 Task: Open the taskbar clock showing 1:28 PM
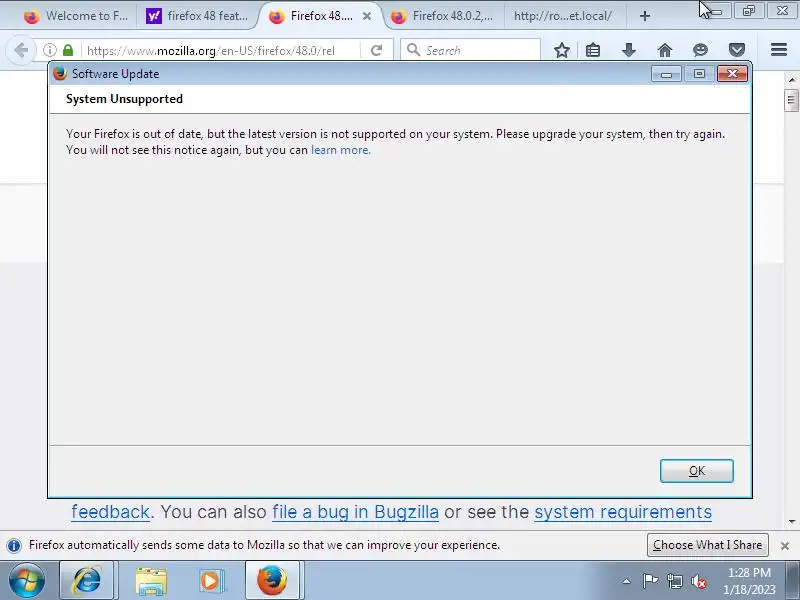(749, 581)
